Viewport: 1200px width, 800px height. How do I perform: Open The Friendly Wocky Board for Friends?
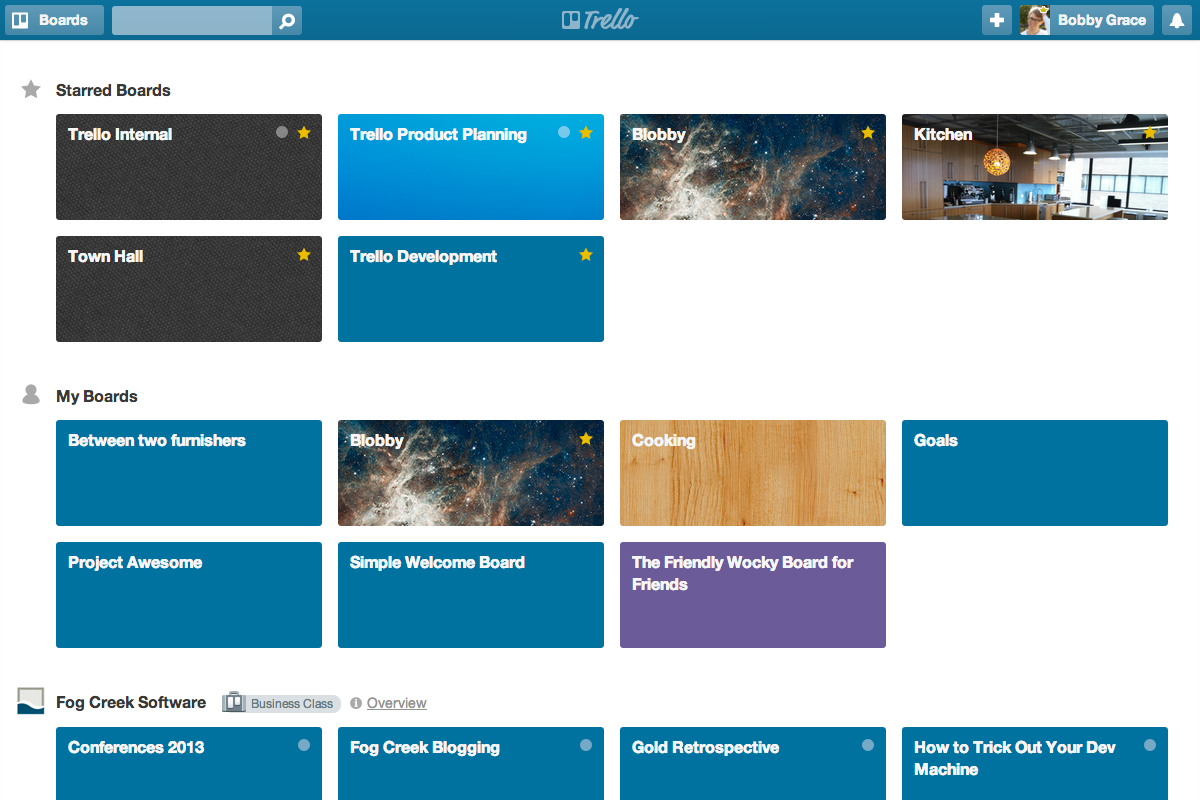pos(753,595)
